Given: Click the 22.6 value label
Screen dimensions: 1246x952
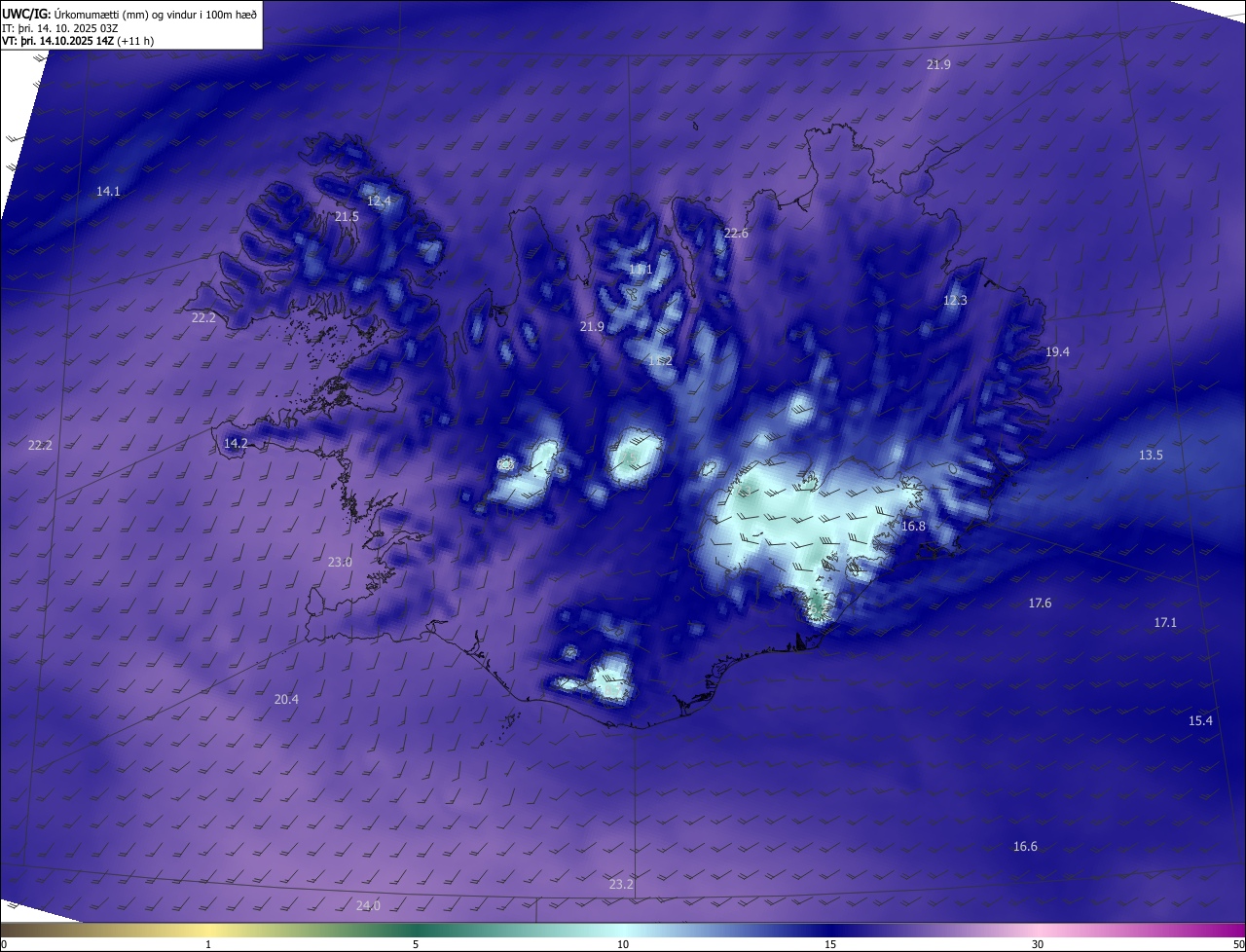Looking at the screenshot, I should point(736,234).
